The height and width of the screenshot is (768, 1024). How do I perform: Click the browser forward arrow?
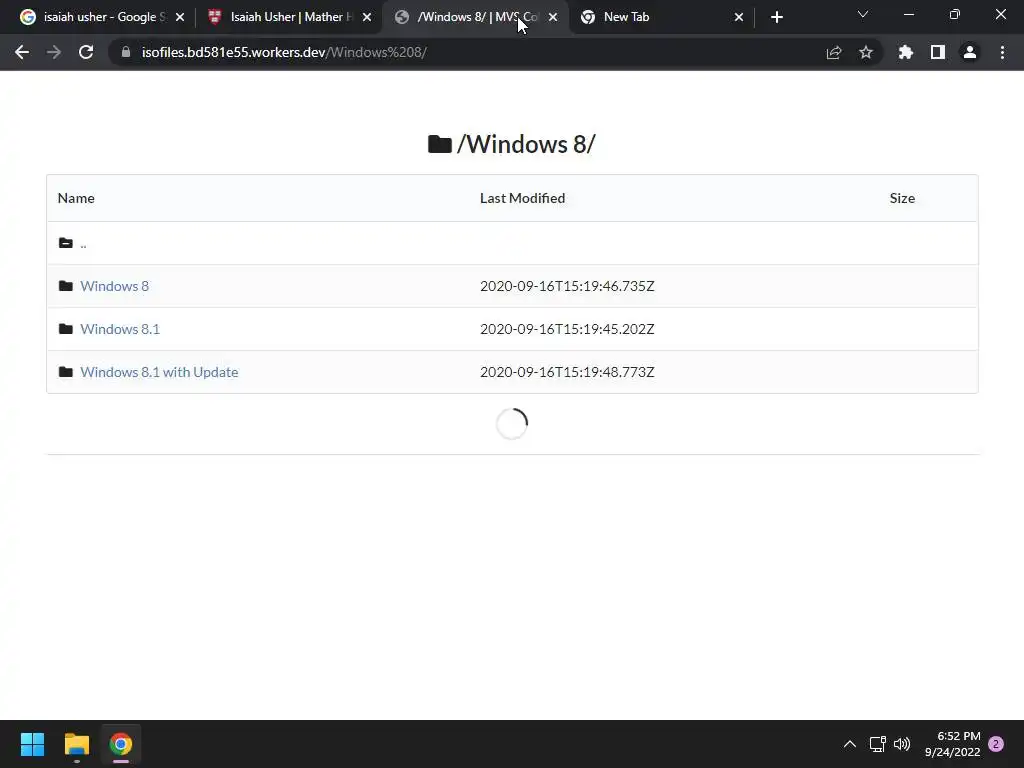pos(54,52)
